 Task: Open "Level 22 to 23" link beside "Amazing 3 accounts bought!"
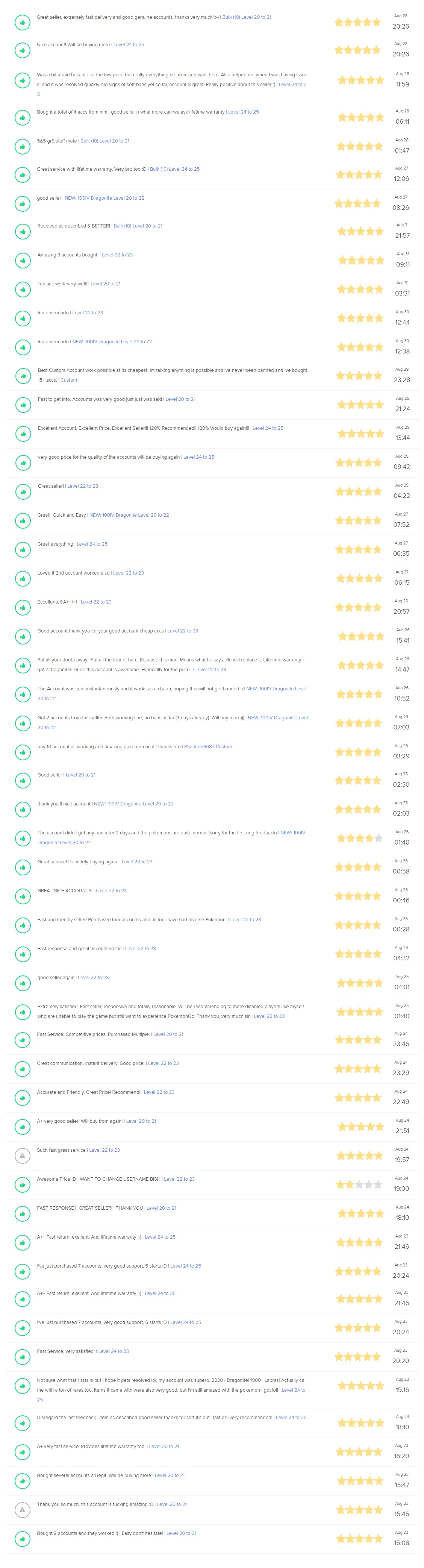[x=117, y=255]
